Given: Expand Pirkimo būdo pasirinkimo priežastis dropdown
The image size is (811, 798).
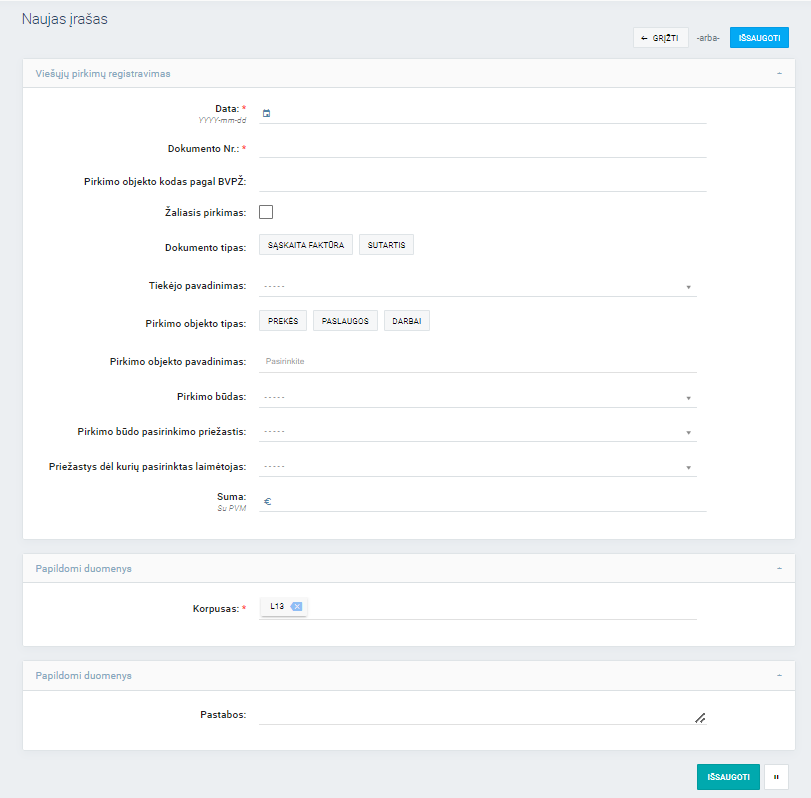Looking at the screenshot, I should (477, 432).
